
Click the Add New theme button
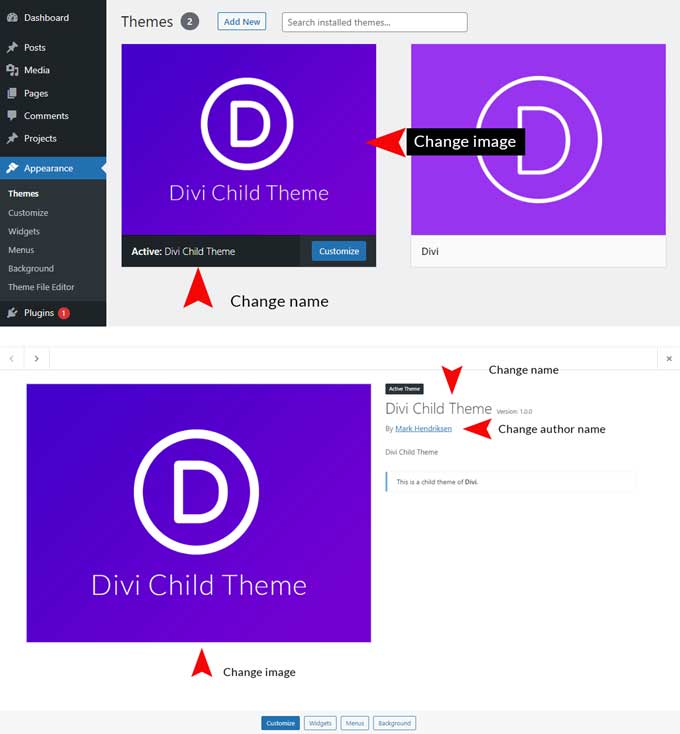click(241, 22)
